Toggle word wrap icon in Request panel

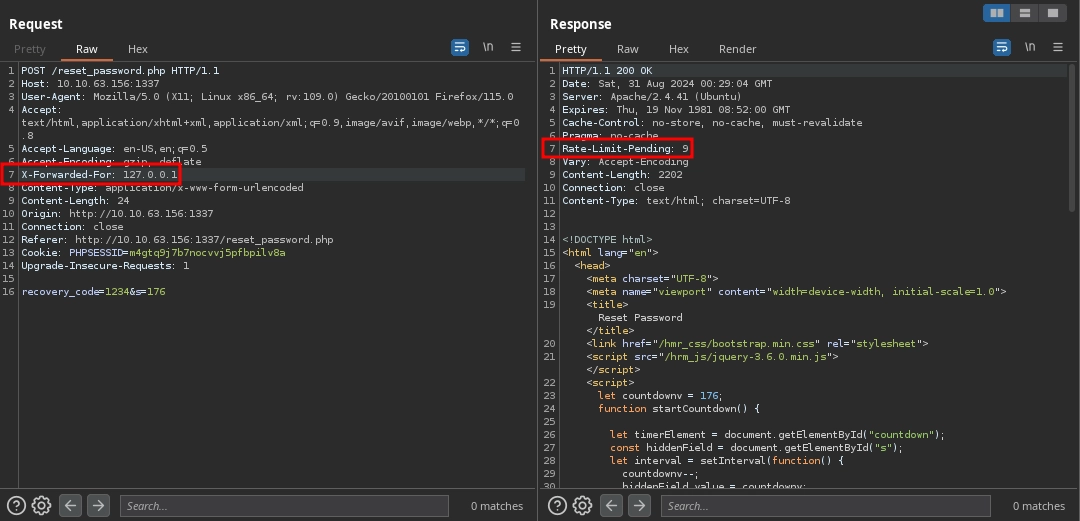[x=460, y=47]
